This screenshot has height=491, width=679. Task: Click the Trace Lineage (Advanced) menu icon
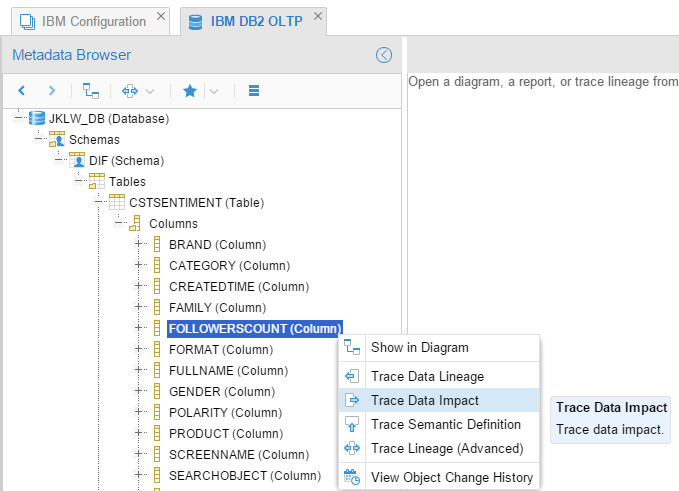point(352,448)
